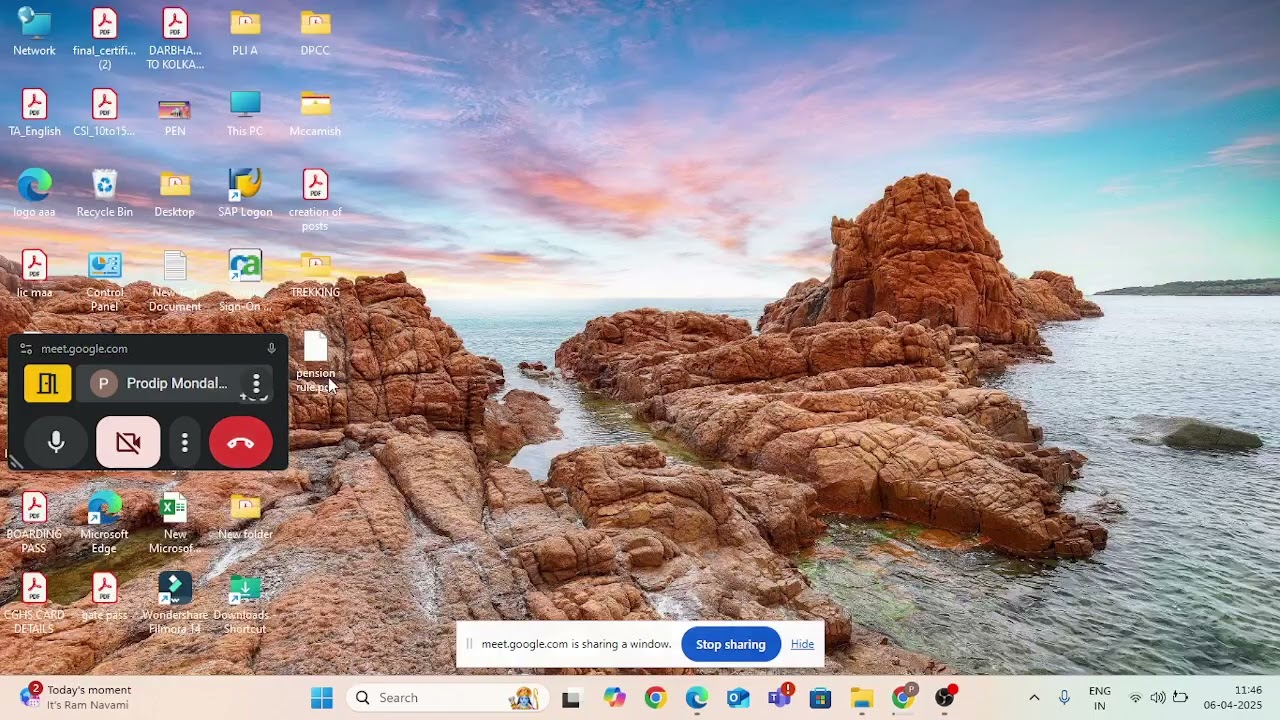This screenshot has height=720, width=1280.
Task: End the call with the red hang-up button
Action: coord(241,443)
